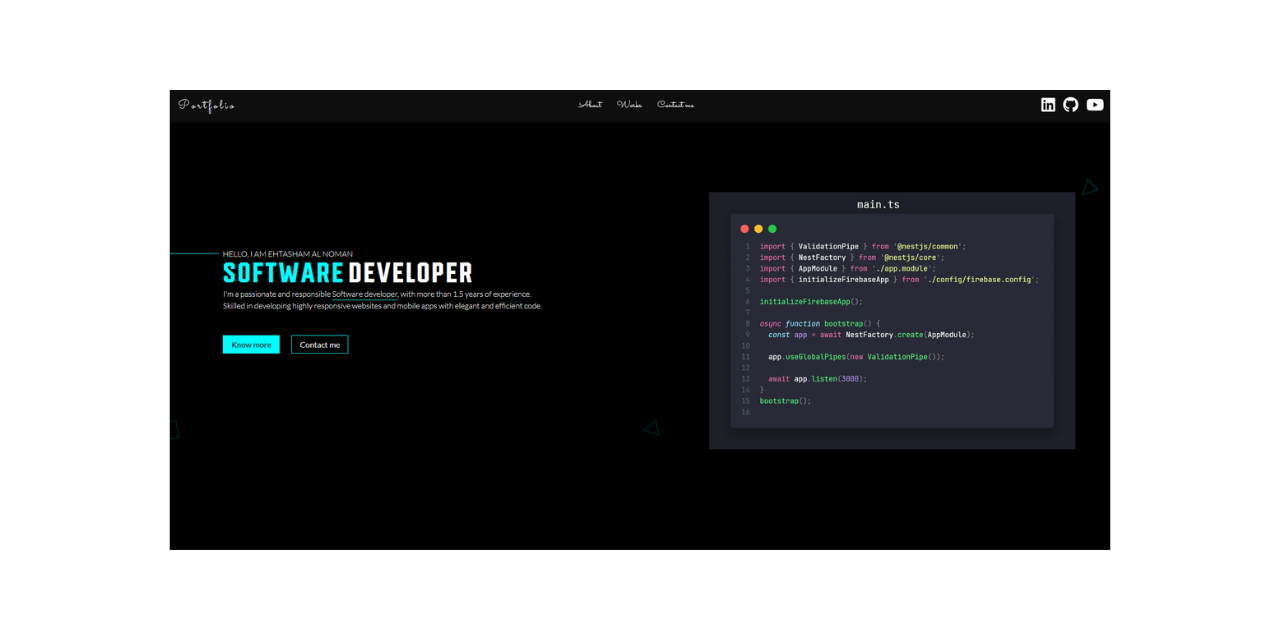Image resolution: width=1280 pixels, height=640 pixels.
Task: Click the HELLO, I AM EHTASHAM AL NOMAN text
Action: [288, 254]
